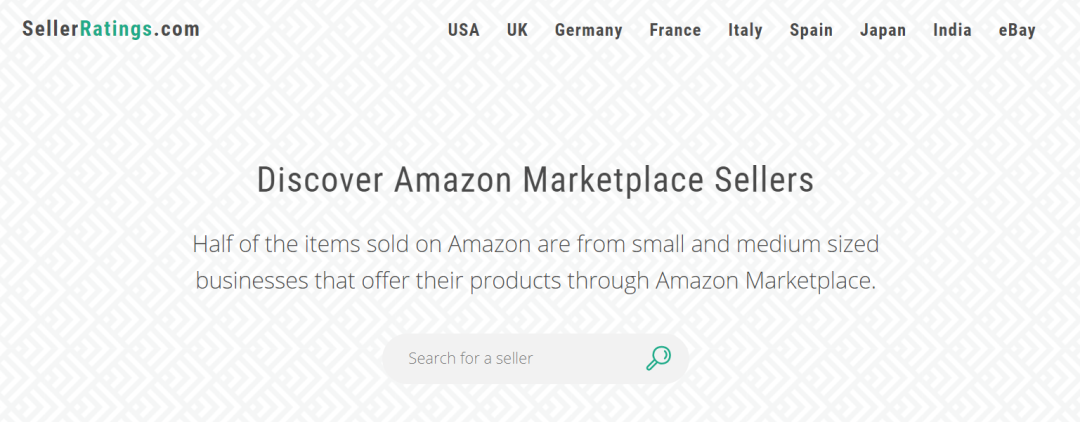Viewport: 1080px width, 422px height.
Task: Open the USA marketplace page
Action: 463,30
